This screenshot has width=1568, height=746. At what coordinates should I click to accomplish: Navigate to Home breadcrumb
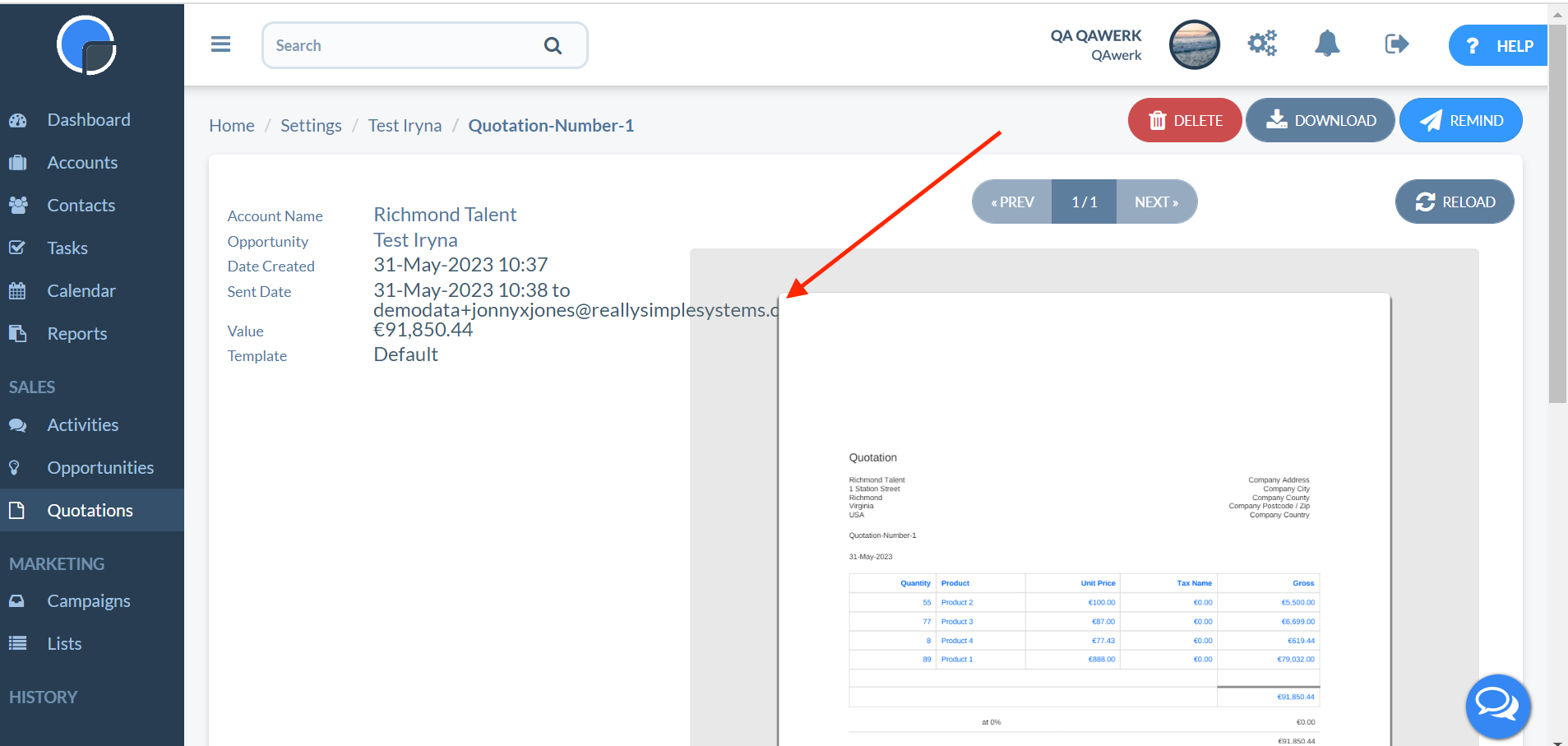(232, 125)
